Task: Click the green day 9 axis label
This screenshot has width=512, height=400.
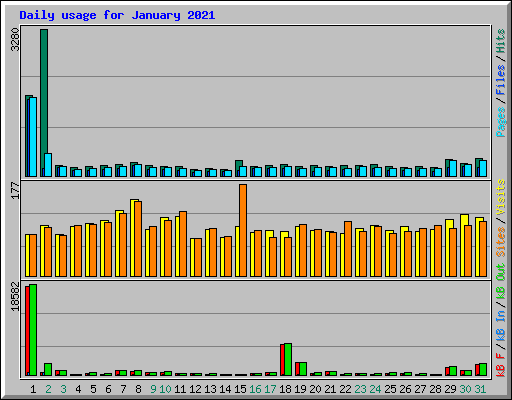Action: [x=153, y=389]
